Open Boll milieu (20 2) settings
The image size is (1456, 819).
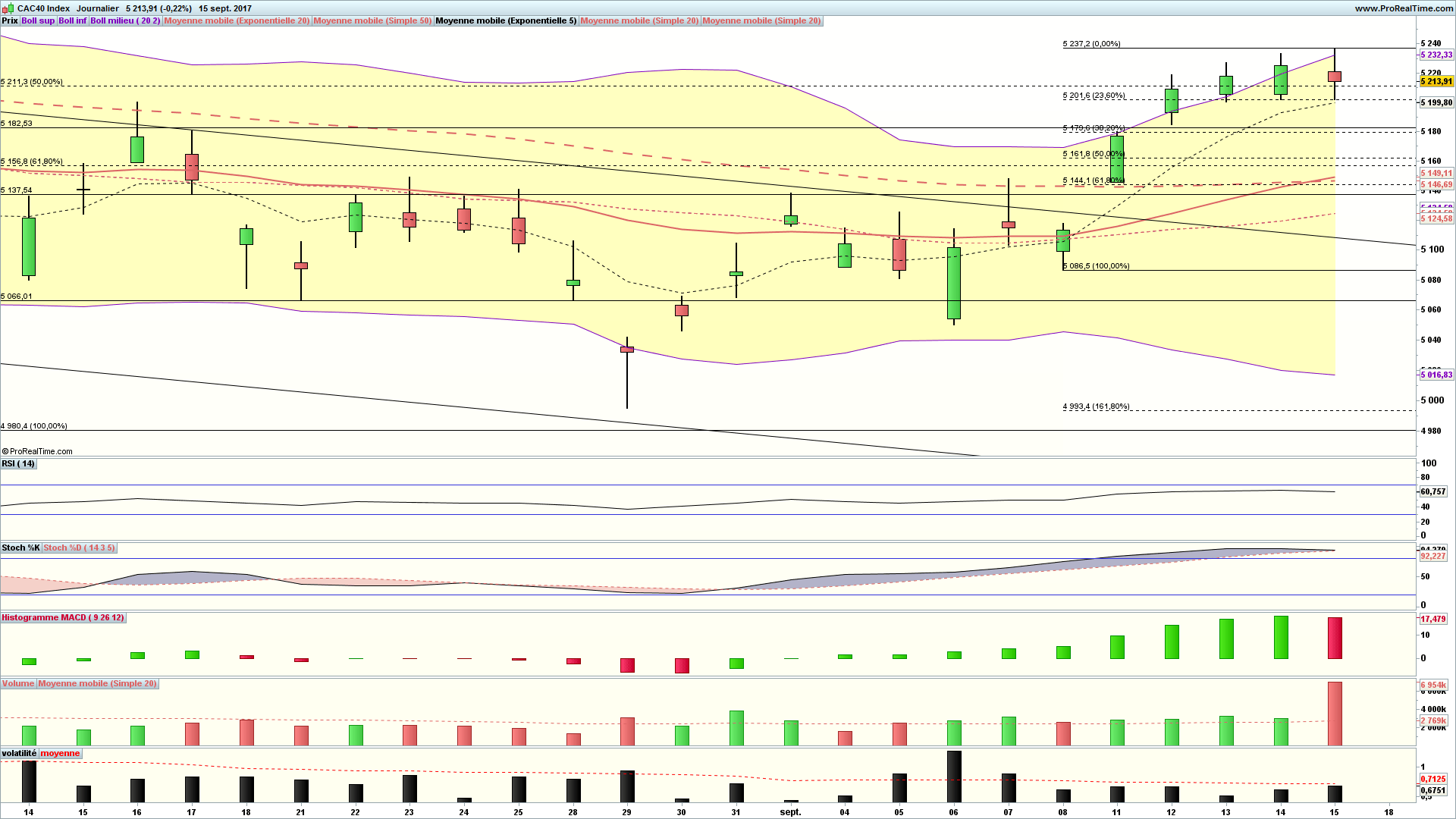click(125, 20)
